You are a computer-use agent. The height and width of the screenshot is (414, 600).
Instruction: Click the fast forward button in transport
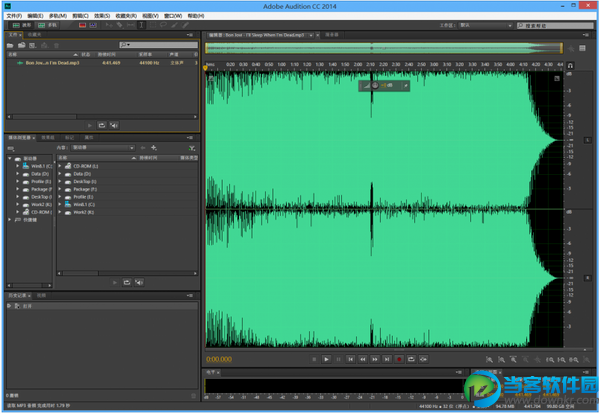374,358
